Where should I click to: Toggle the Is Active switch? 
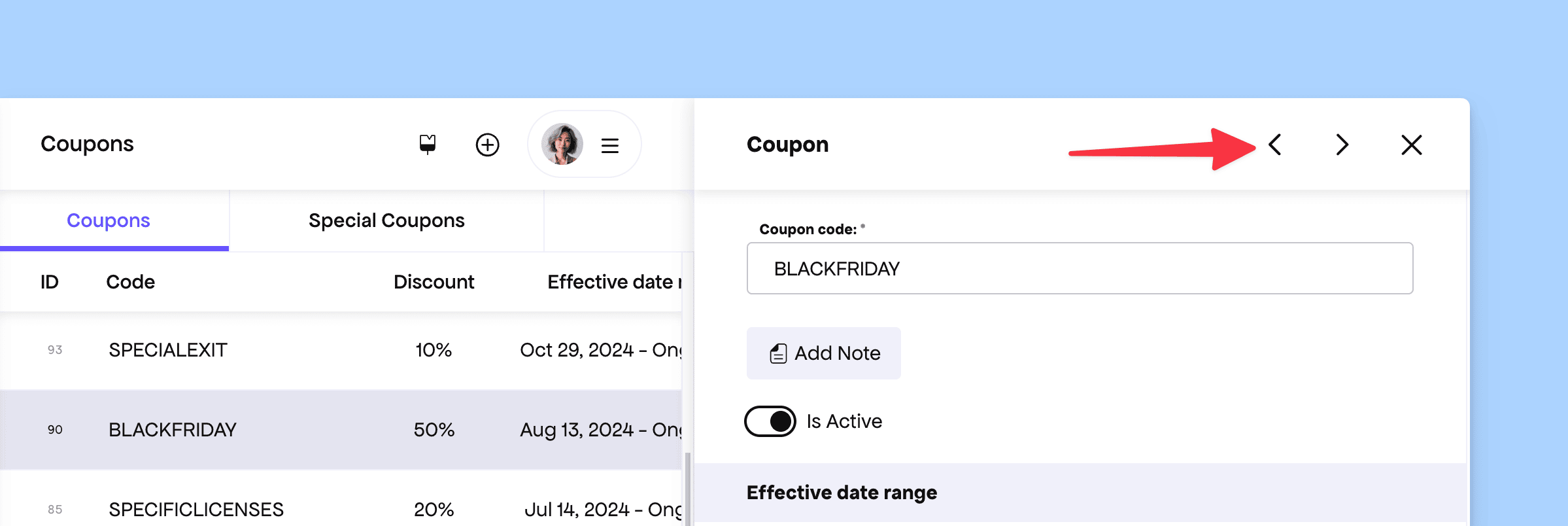(770, 421)
